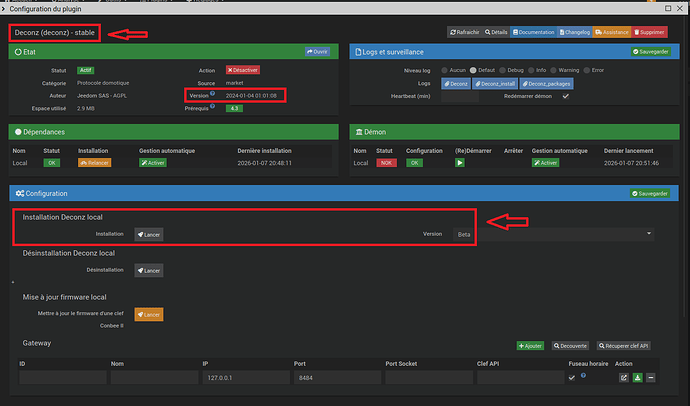Click Decouverte gateway button
Viewport: 690px width, 406px height.
pyautogui.click(x=570, y=346)
